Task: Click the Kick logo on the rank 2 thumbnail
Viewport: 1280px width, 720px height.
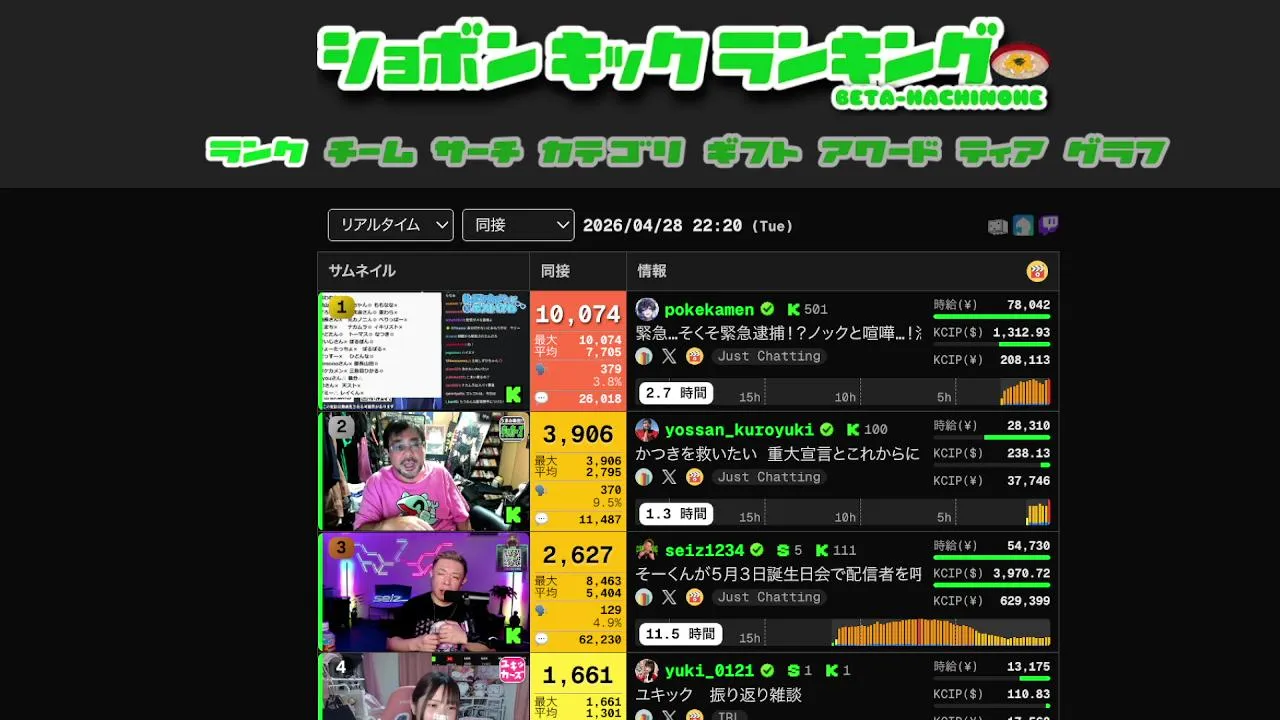Action: [x=514, y=515]
